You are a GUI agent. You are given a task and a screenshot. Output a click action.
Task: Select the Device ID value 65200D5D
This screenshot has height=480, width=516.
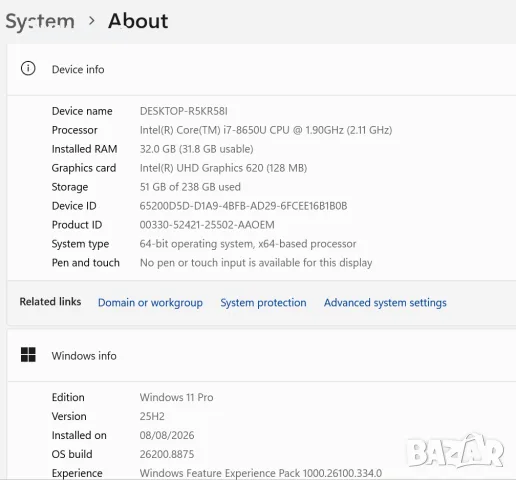tap(243, 206)
